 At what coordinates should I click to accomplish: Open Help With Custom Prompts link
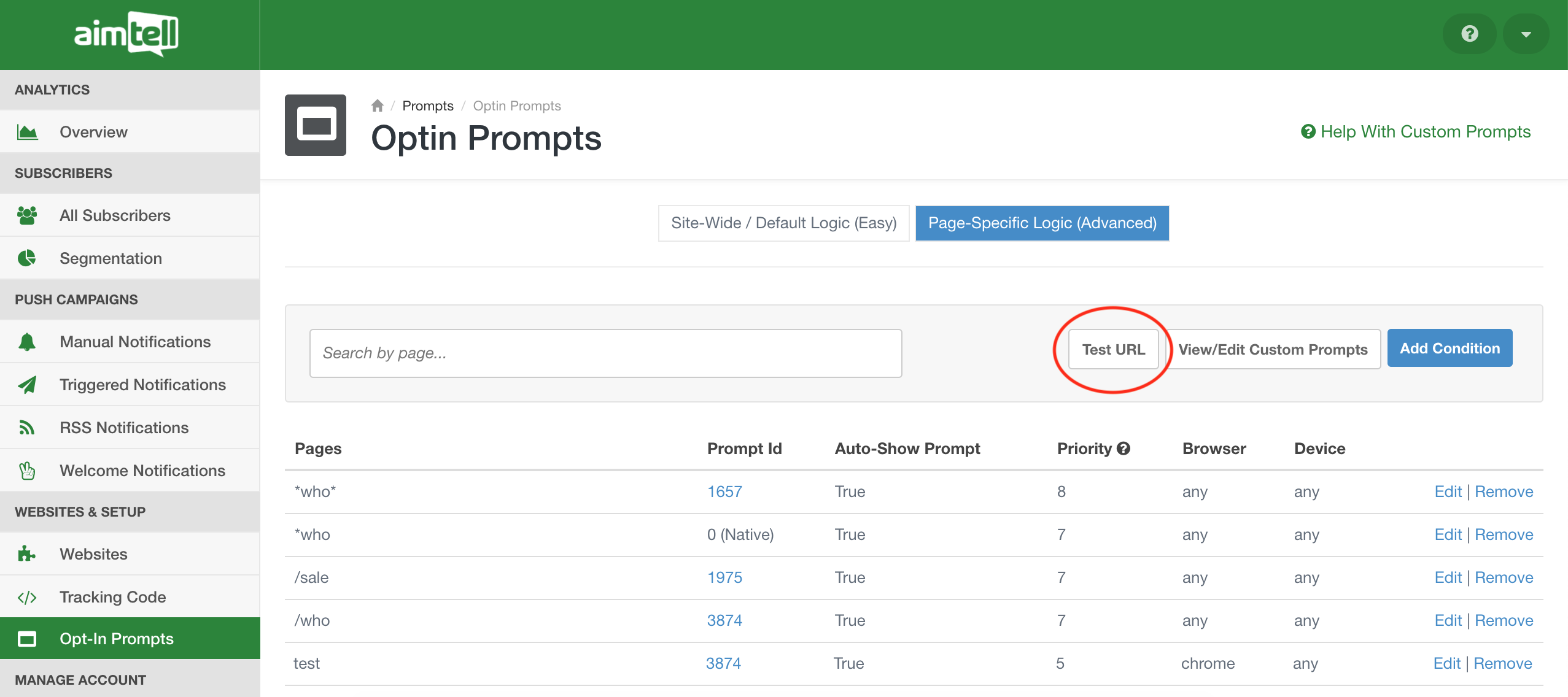tap(1415, 131)
